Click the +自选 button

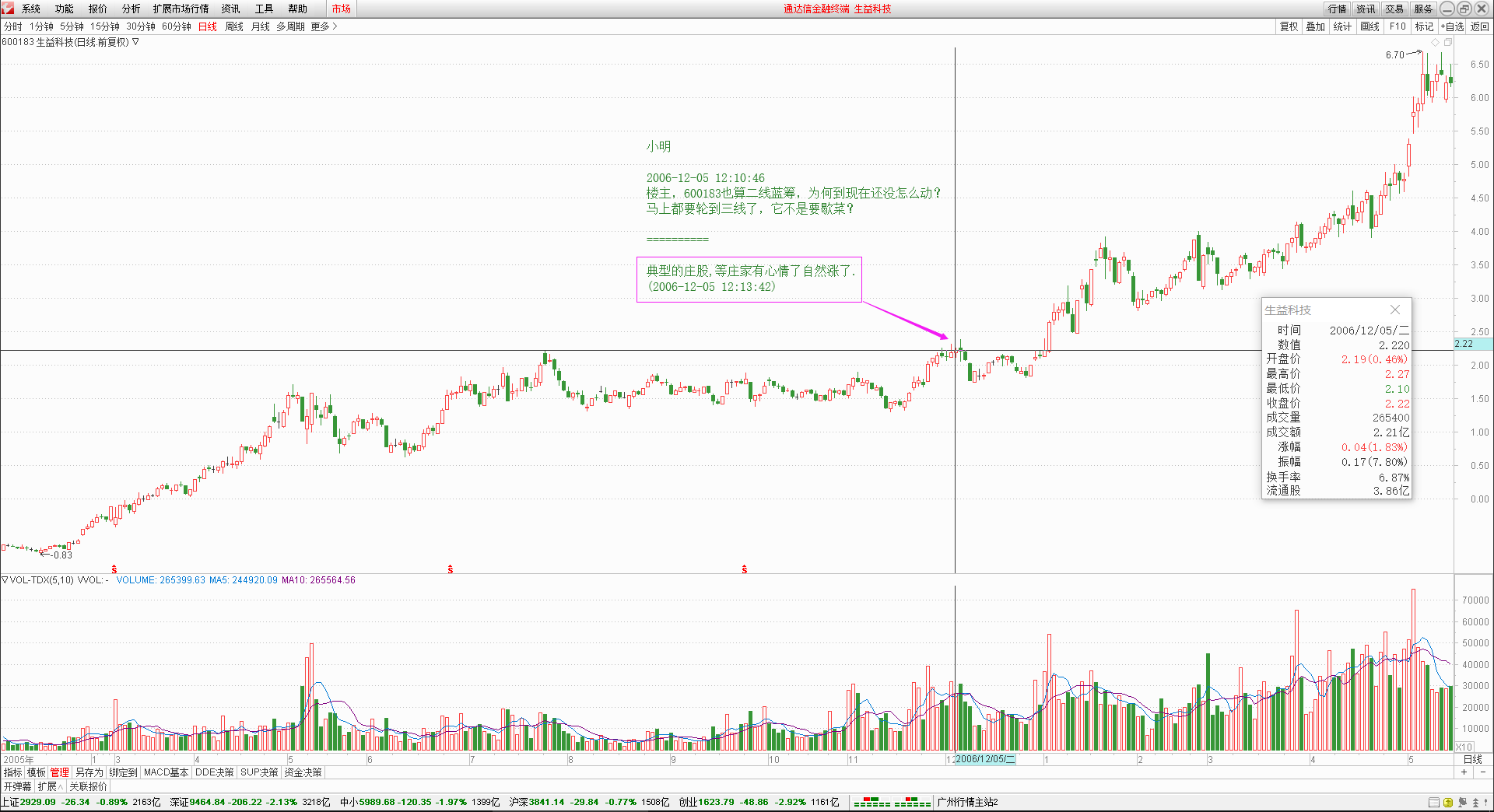[1452, 26]
